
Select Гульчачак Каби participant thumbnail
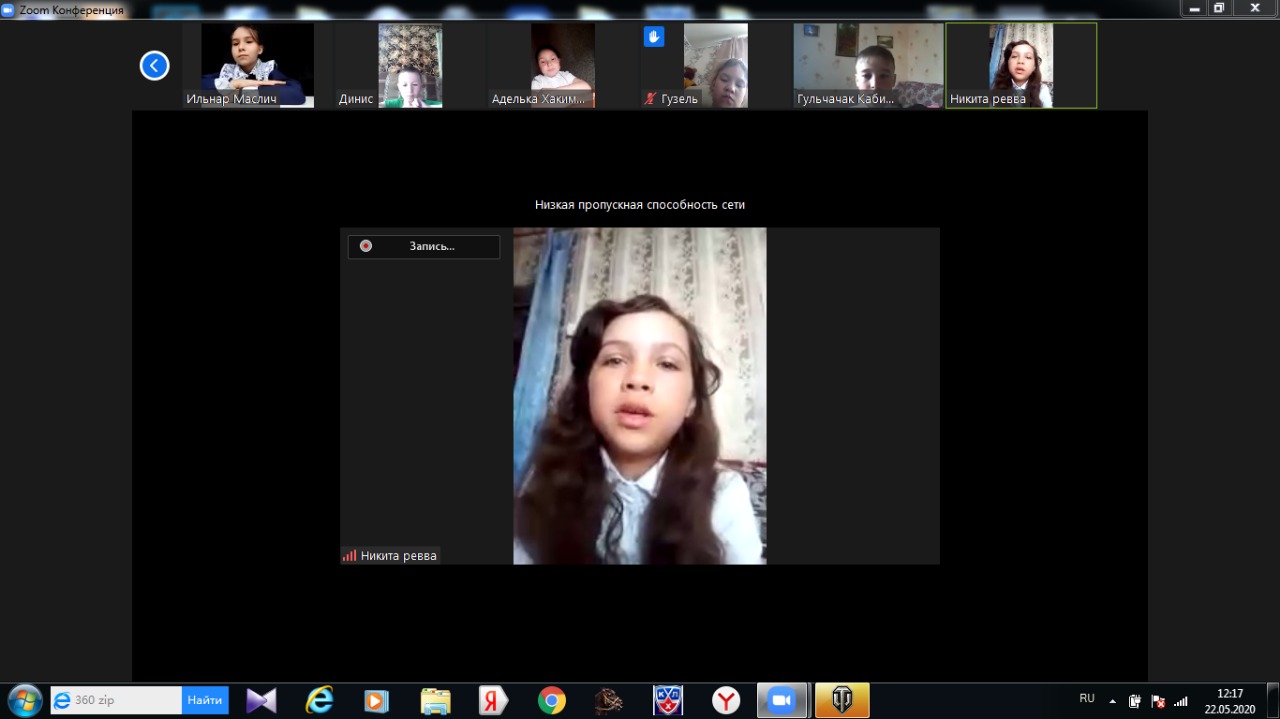pyautogui.click(x=868, y=65)
